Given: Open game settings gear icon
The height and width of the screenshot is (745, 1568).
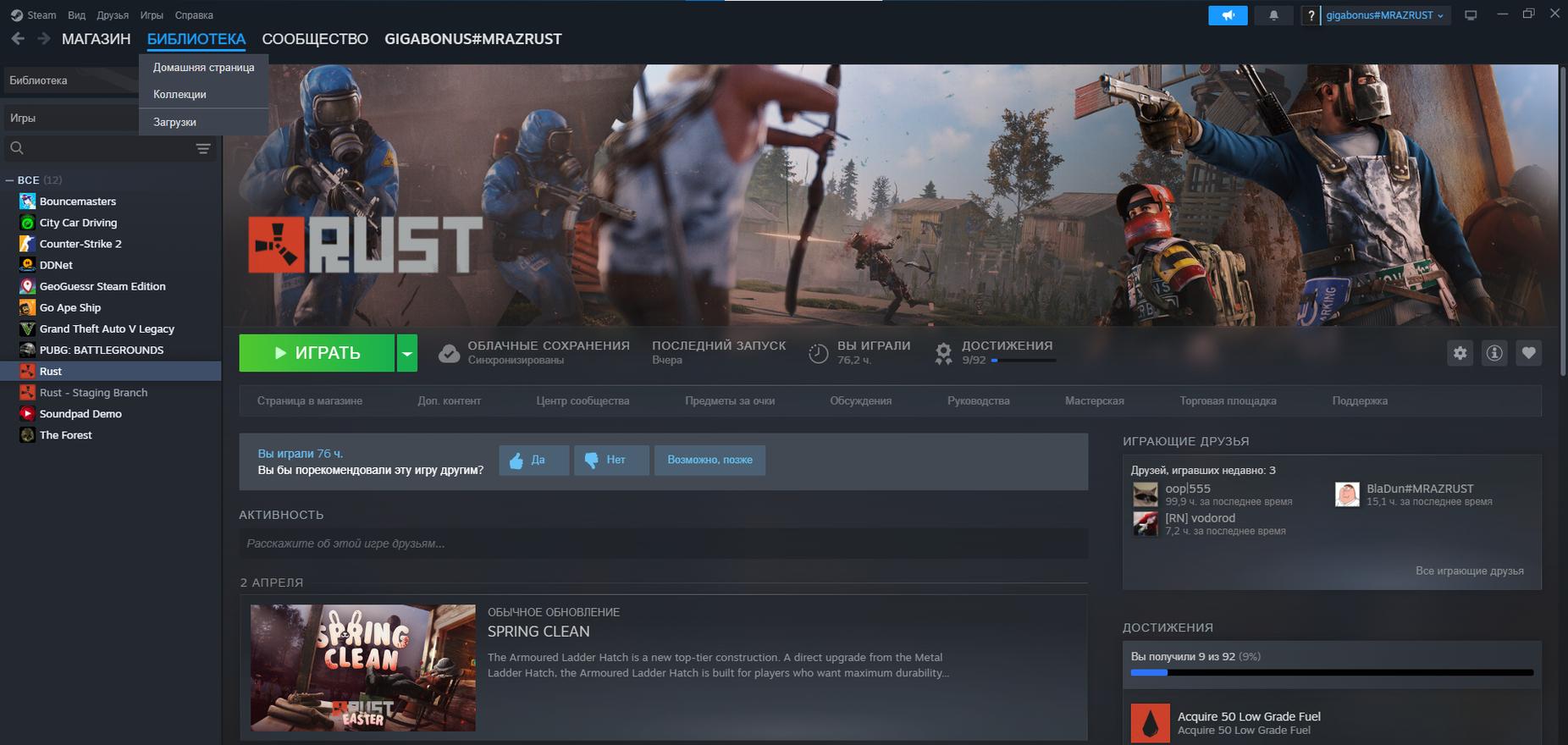Looking at the screenshot, I should point(1460,353).
